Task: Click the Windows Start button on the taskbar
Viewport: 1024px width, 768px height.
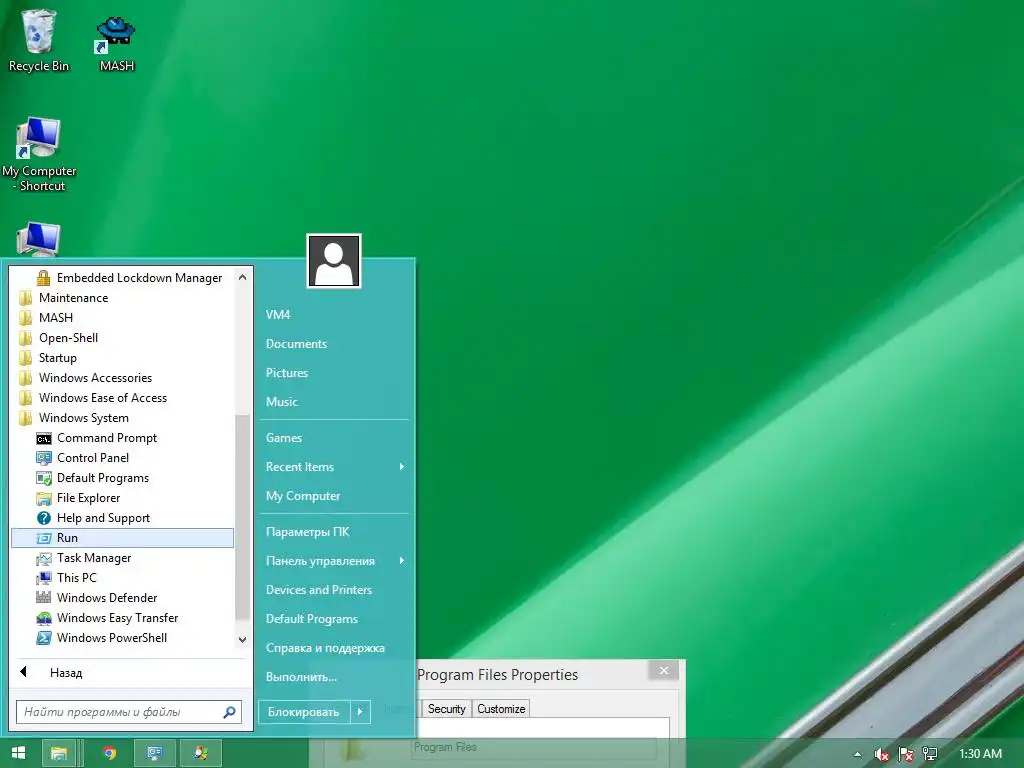Action: (x=18, y=753)
